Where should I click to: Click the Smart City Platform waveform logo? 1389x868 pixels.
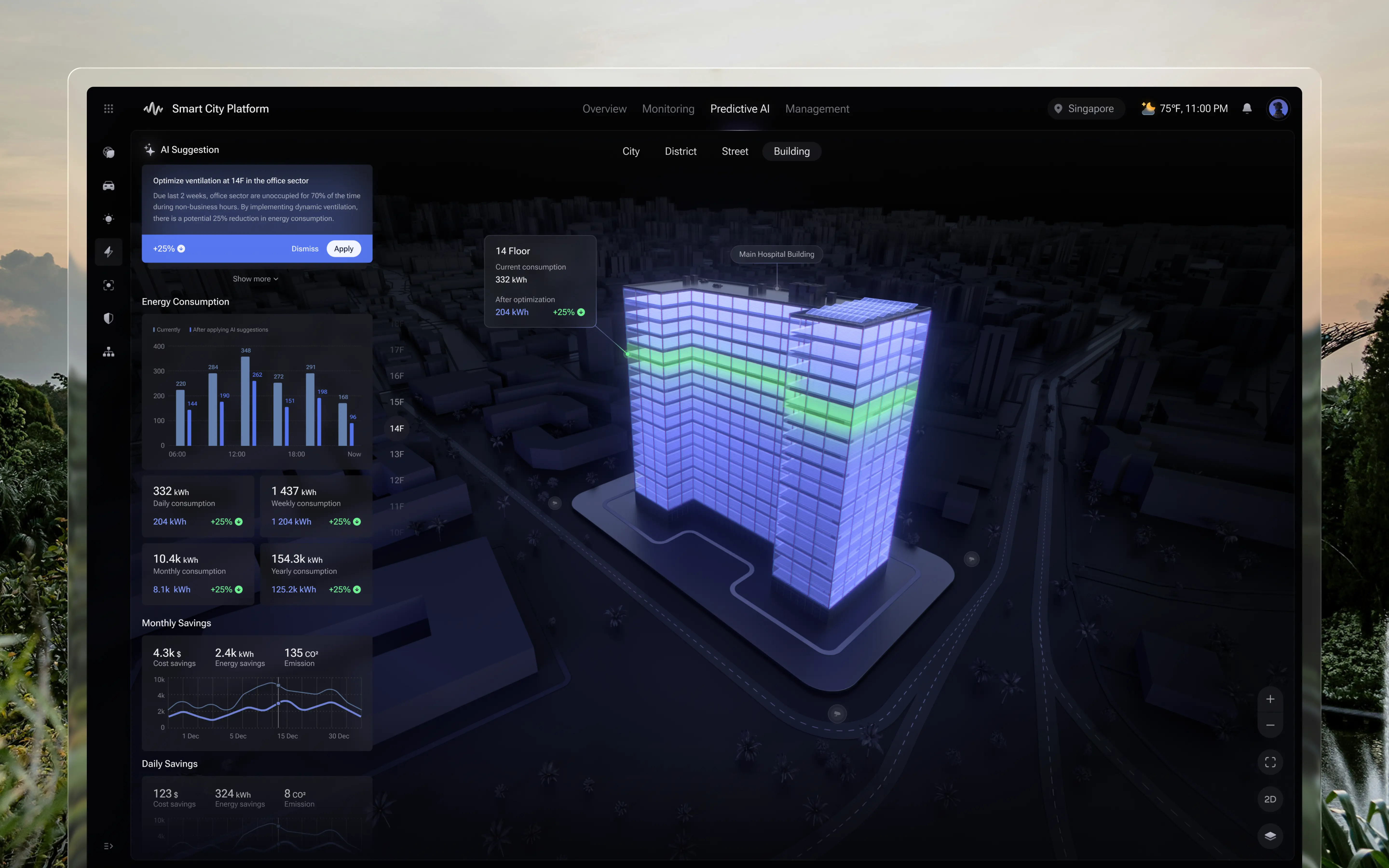point(153,108)
